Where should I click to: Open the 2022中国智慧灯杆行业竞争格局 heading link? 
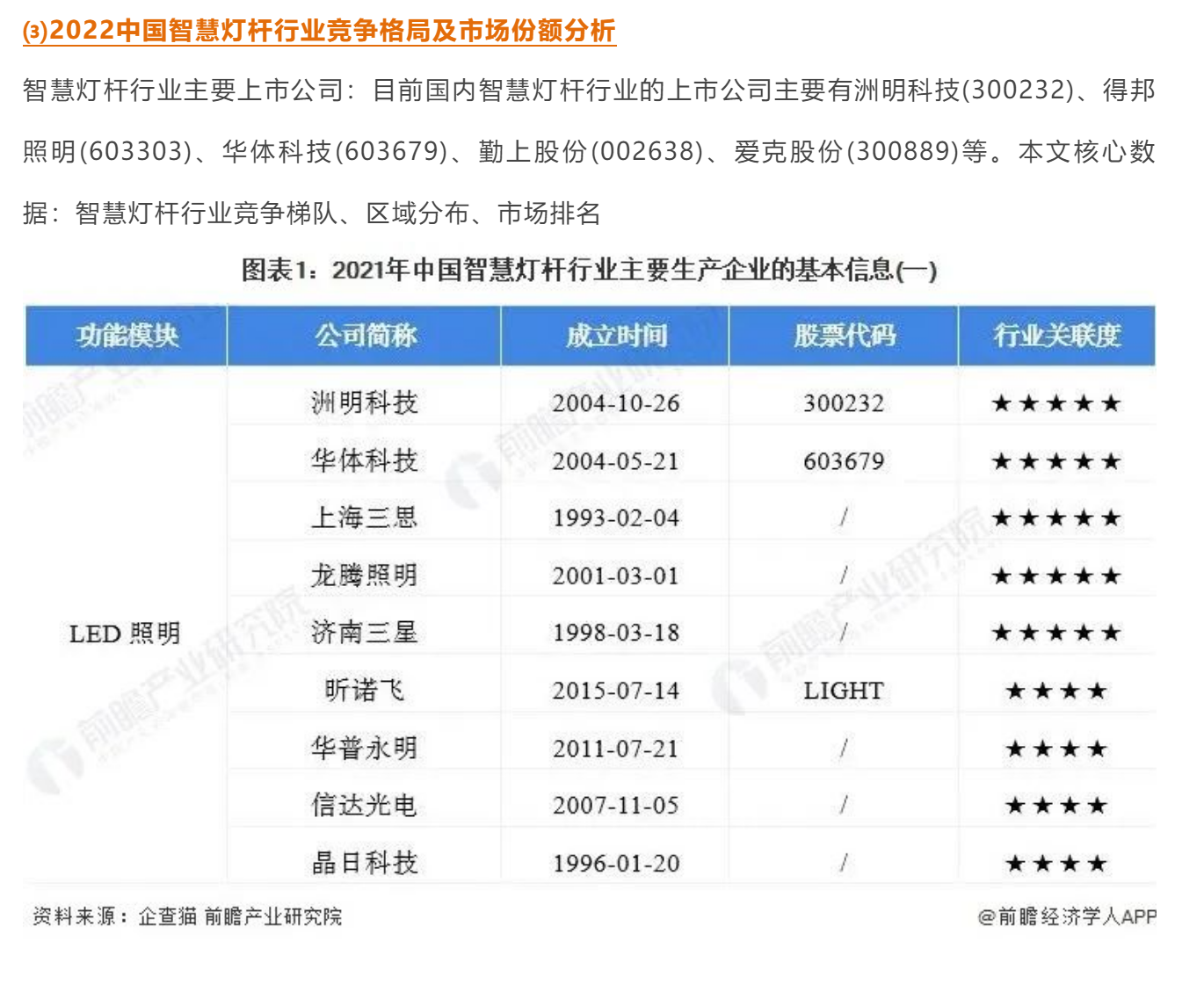[x=319, y=31]
